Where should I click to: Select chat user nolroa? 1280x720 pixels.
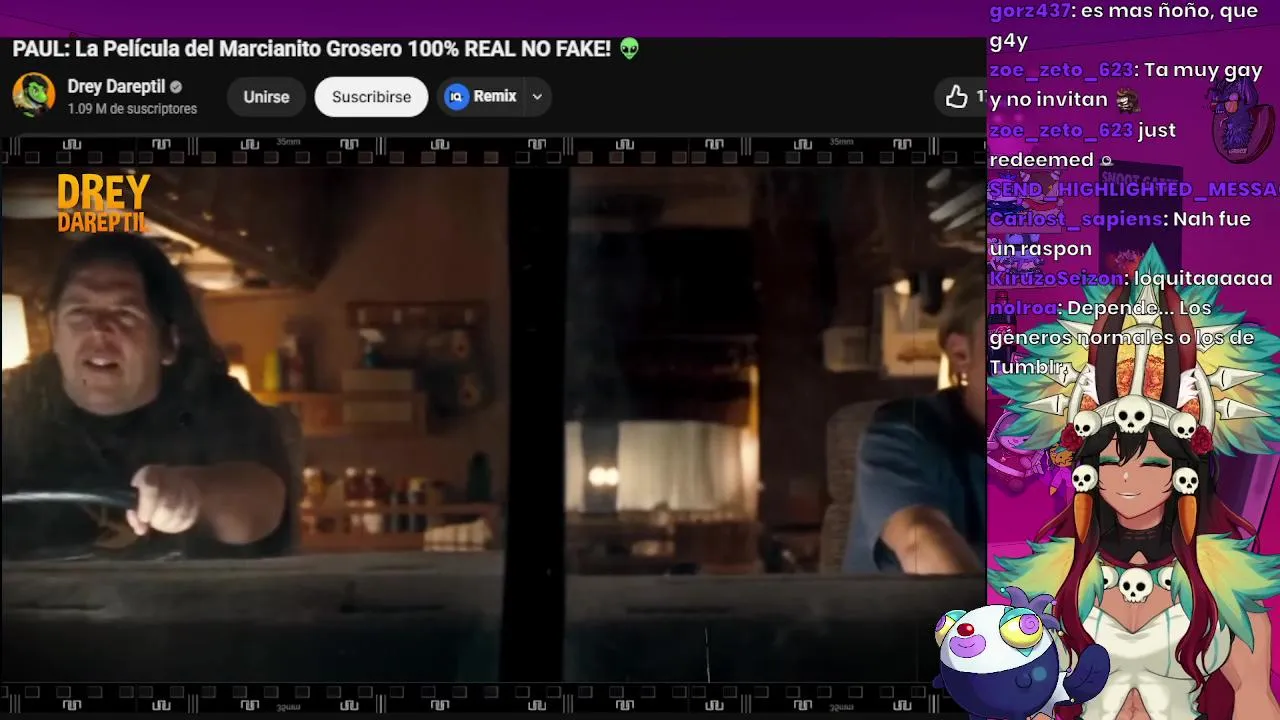click(1022, 308)
